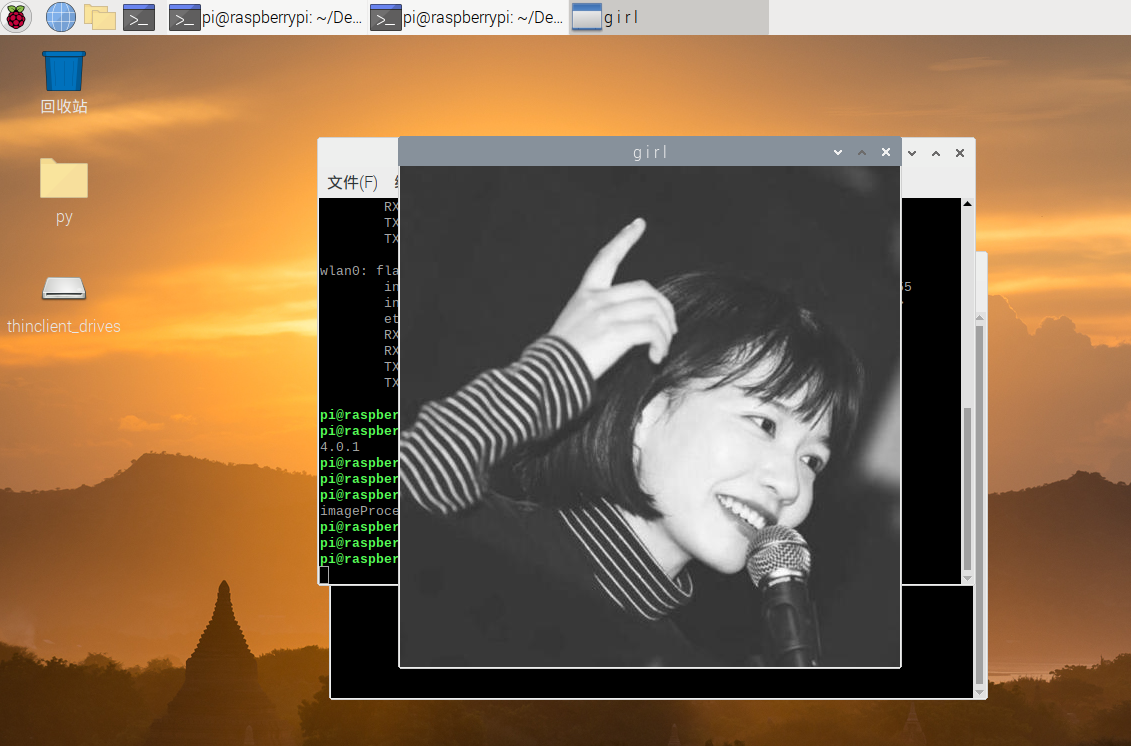The image size is (1131, 746).
Task: Open the Raspberry Pi main menu
Action: pyautogui.click(x=16, y=17)
